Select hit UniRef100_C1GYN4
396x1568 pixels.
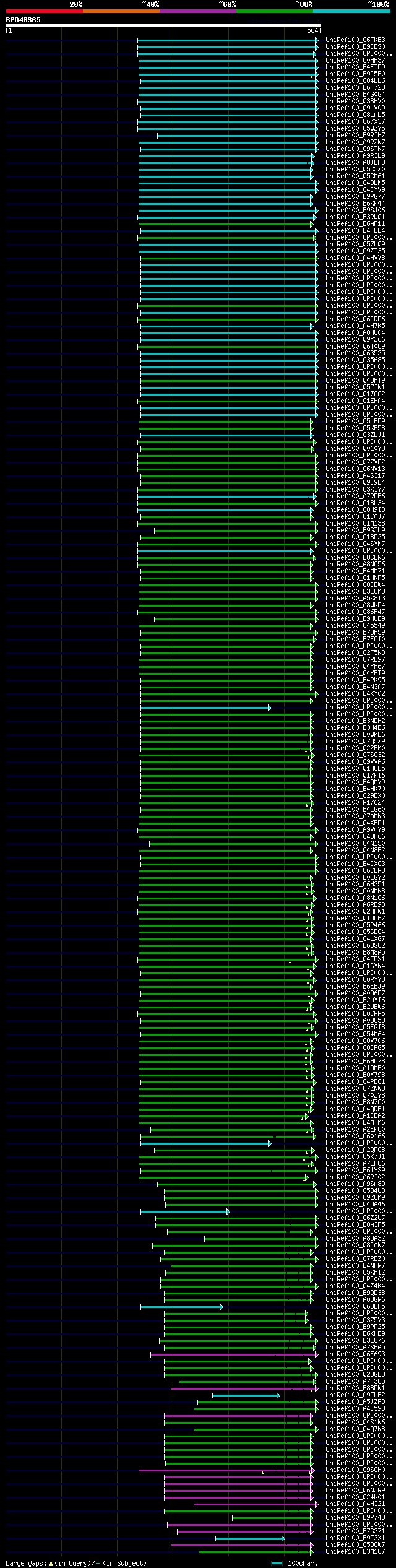[x=355, y=966]
